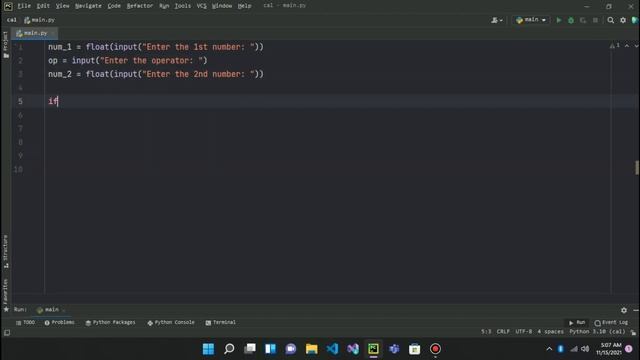The image size is (640, 360).
Task: Open Task View on the taskbar
Action: tap(250, 349)
